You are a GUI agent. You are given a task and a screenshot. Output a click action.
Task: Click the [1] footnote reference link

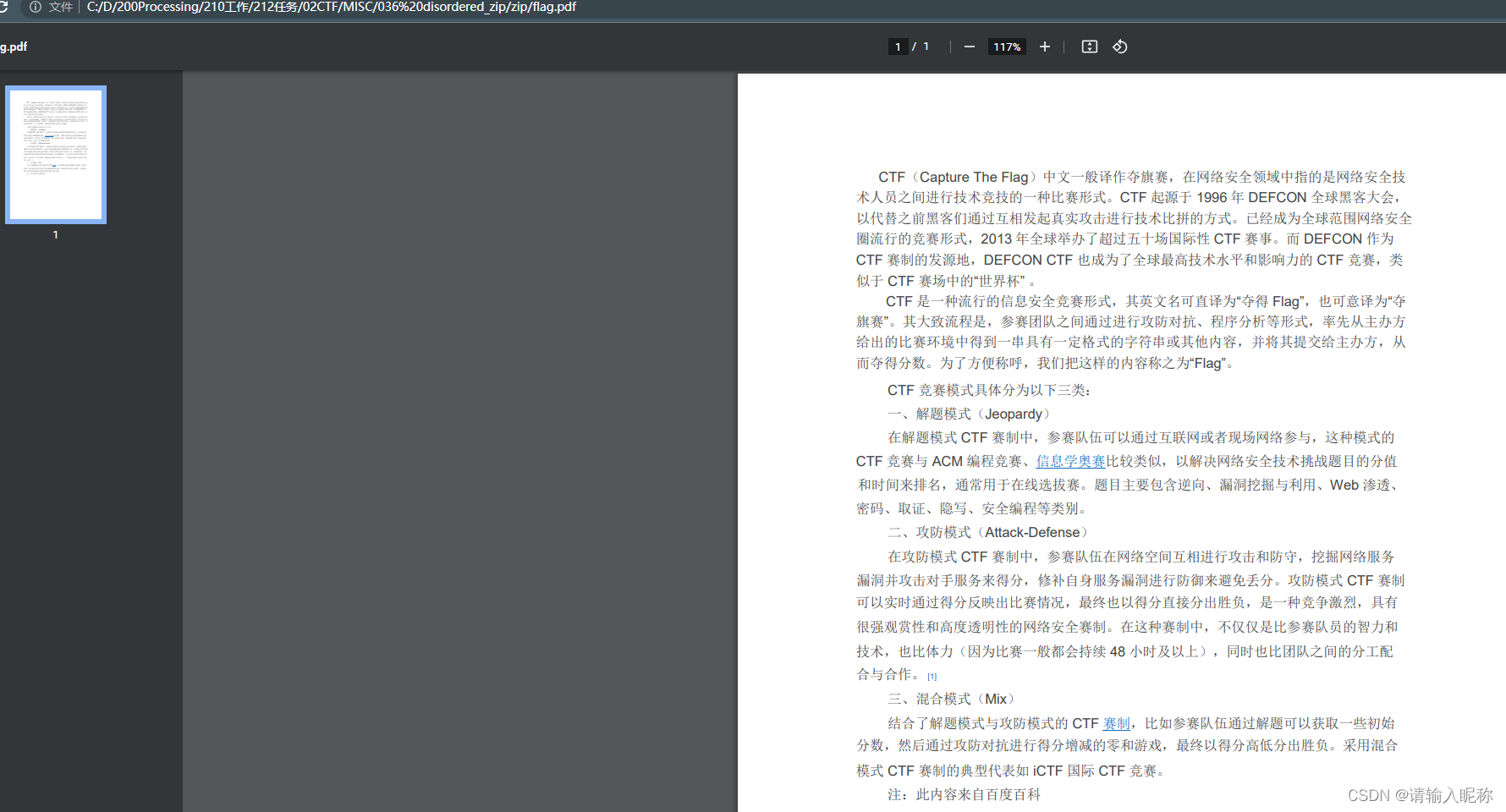coord(932,677)
